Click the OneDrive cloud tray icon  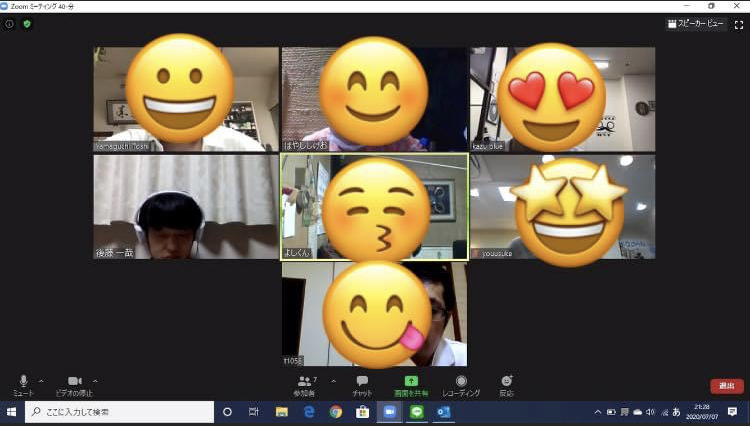pyautogui.click(x=638, y=412)
